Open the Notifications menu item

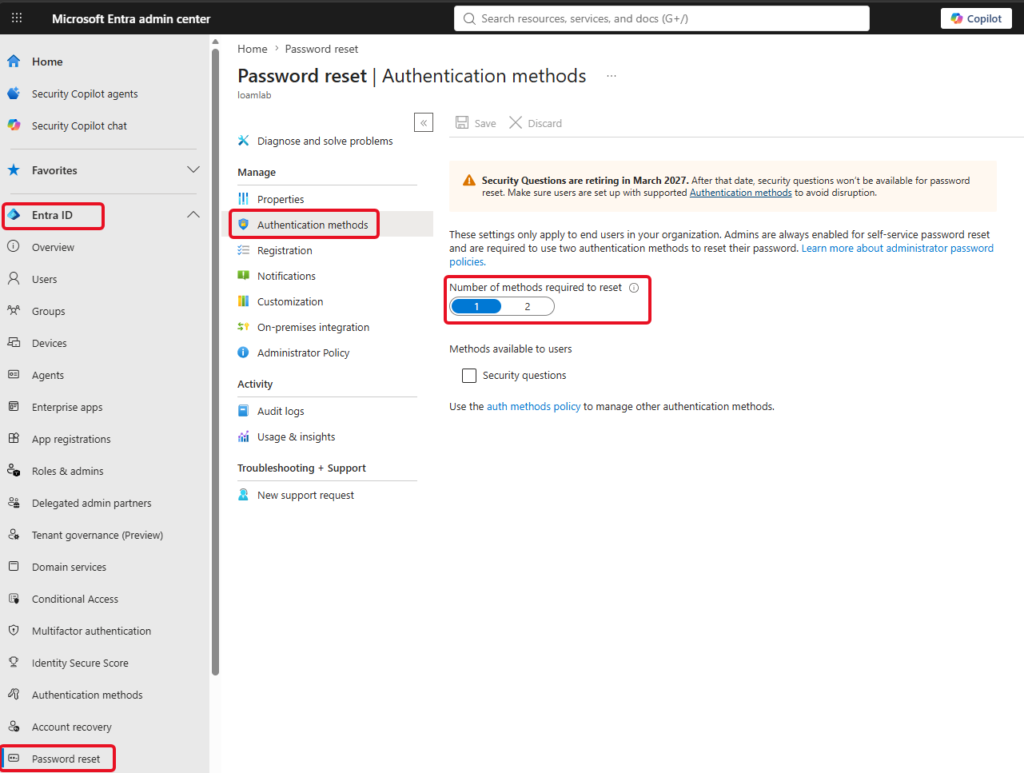tap(286, 276)
